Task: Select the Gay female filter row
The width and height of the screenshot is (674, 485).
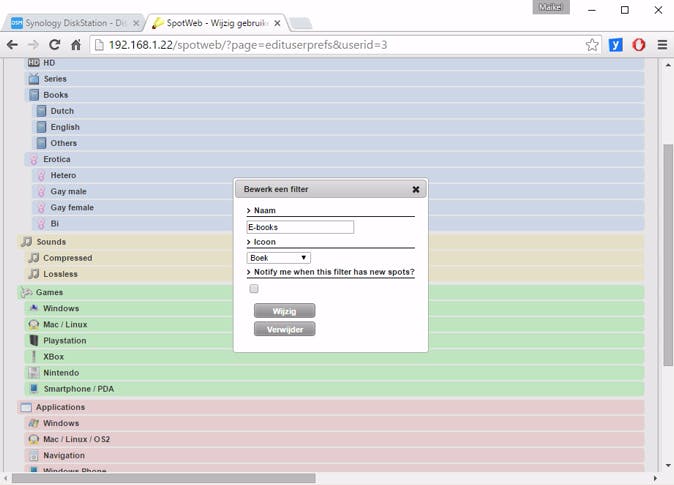Action: coord(338,208)
